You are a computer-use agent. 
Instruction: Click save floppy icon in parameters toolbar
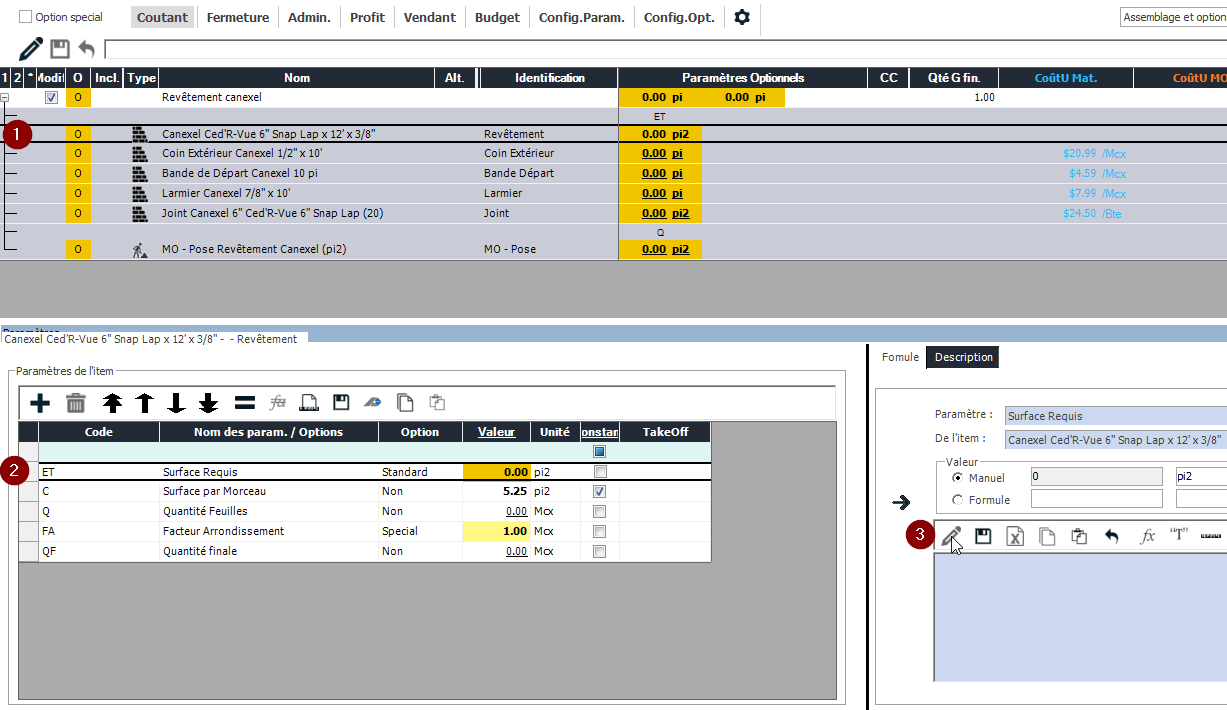pyautogui.click(x=341, y=403)
